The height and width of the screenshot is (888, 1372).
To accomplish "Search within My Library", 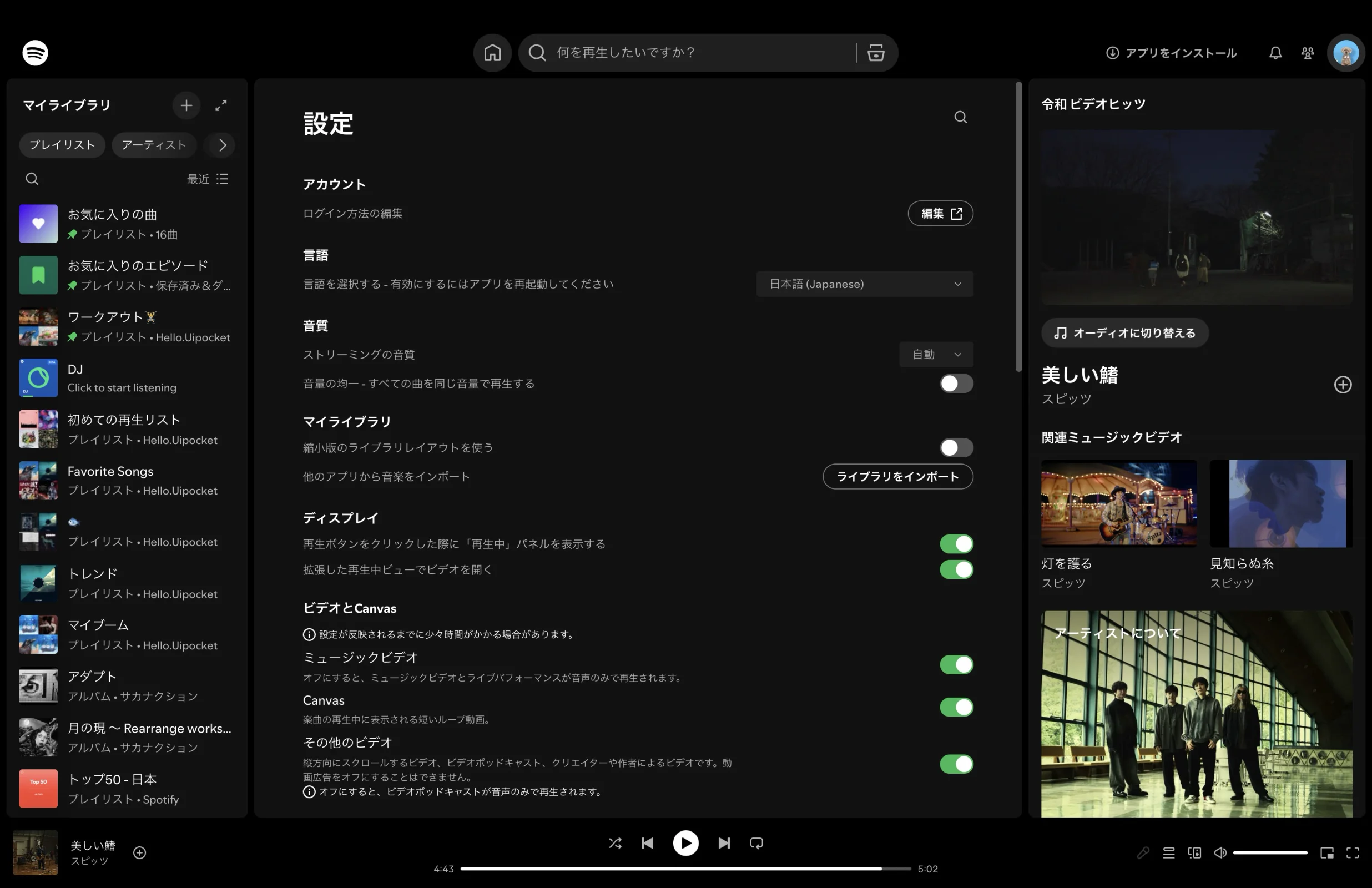I will pyautogui.click(x=32, y=179).
